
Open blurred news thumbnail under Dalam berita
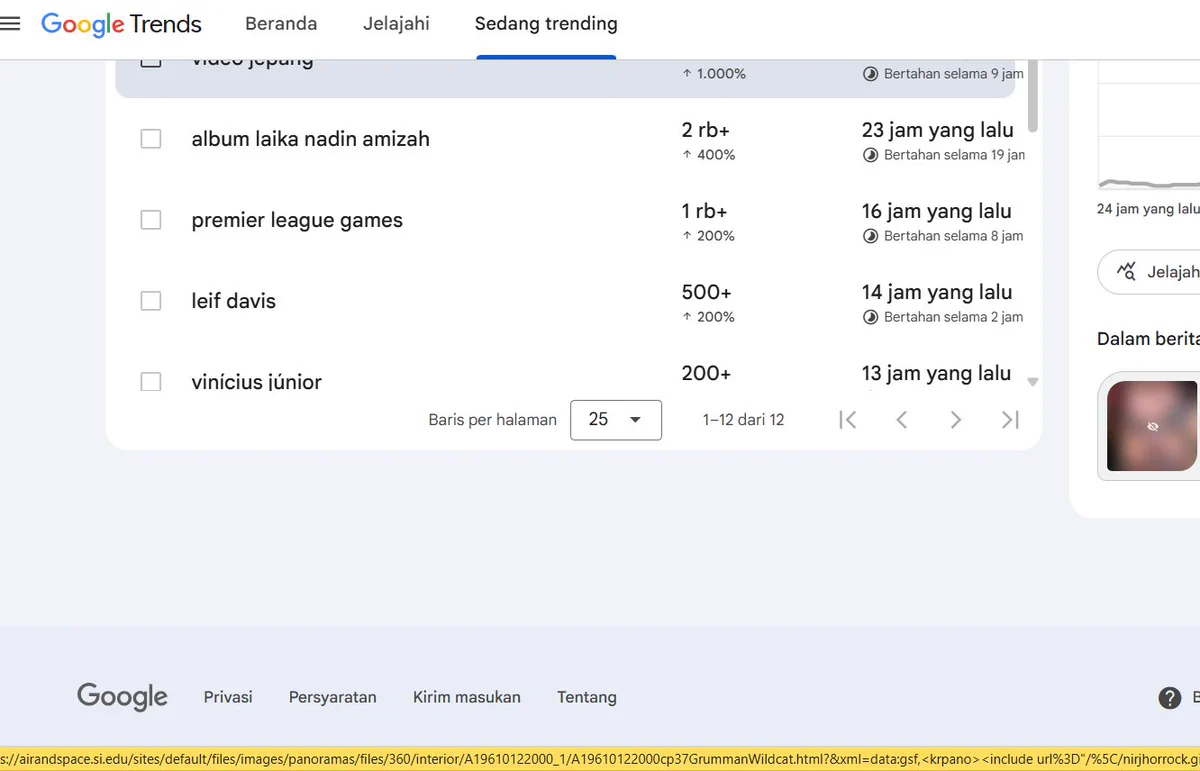pyautogui.click(x=1152, y=426)
